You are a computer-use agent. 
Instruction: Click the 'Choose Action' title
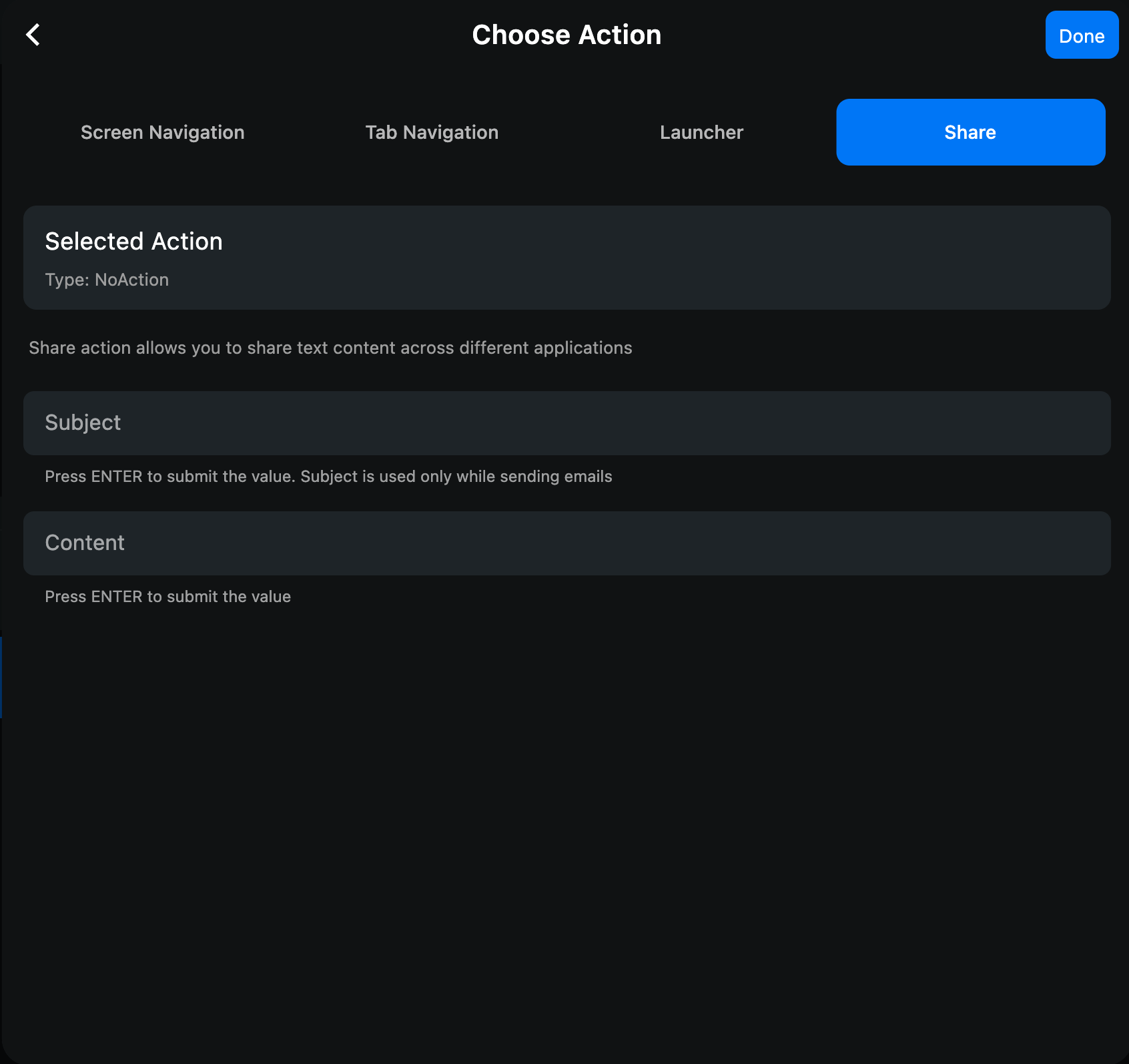pos(567,35)
